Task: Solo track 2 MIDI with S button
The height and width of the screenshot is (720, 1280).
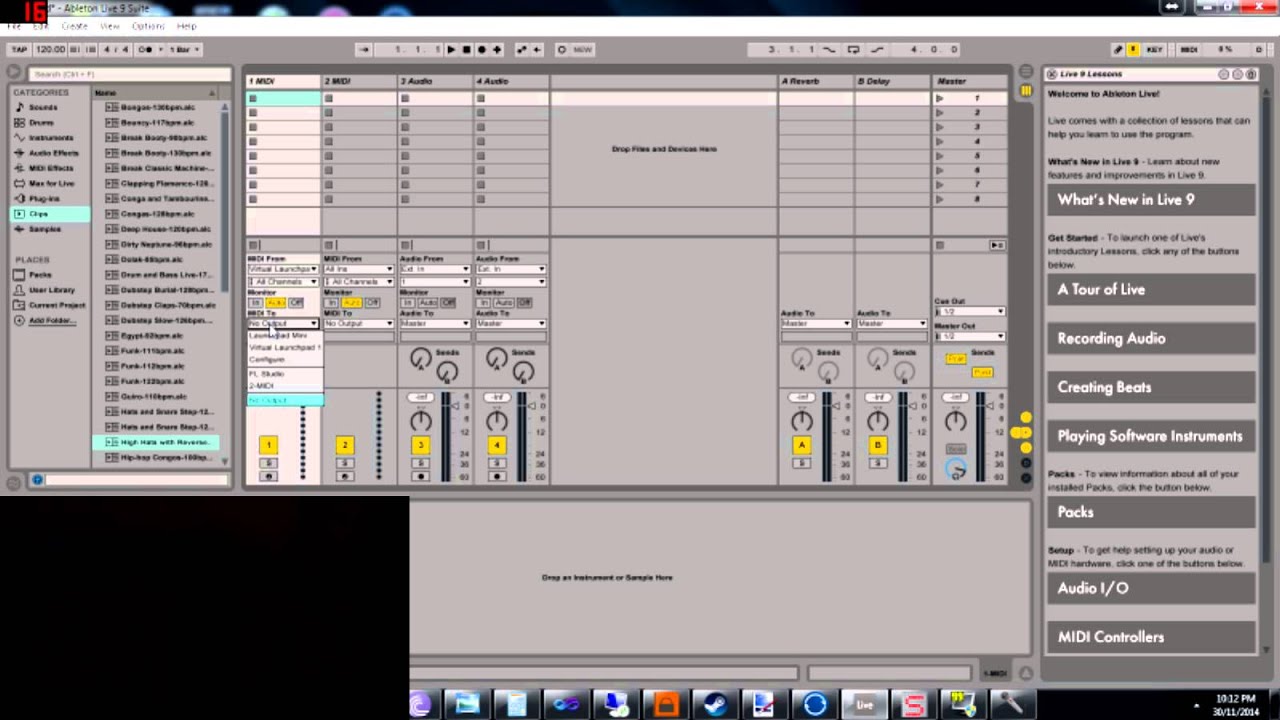Action: tap(344, 463)
